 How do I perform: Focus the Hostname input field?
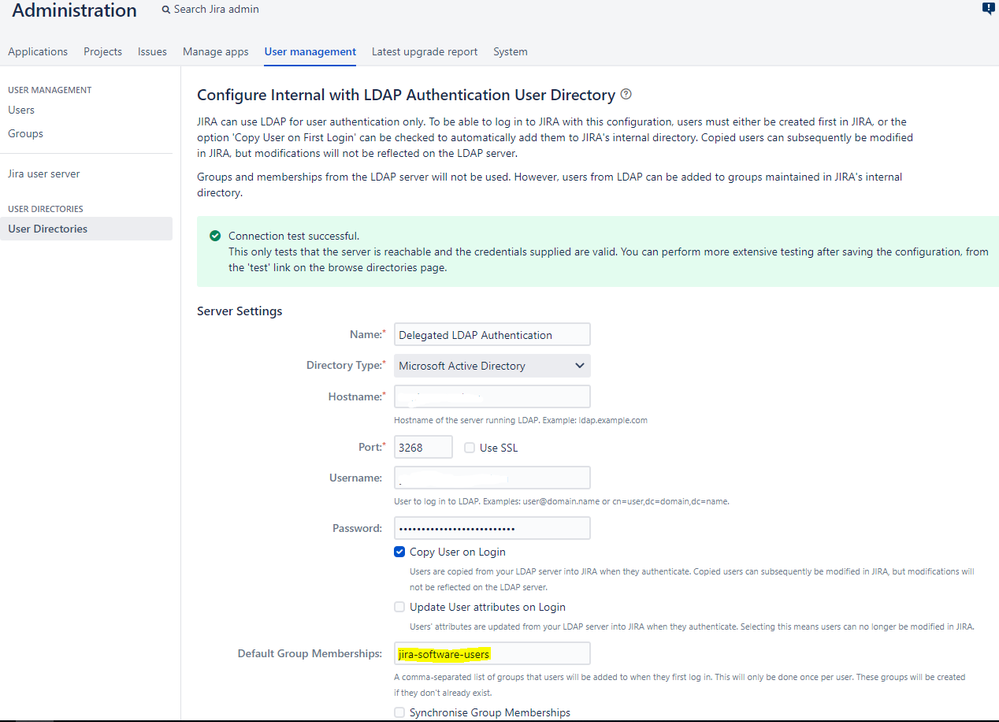pos(492,396)
